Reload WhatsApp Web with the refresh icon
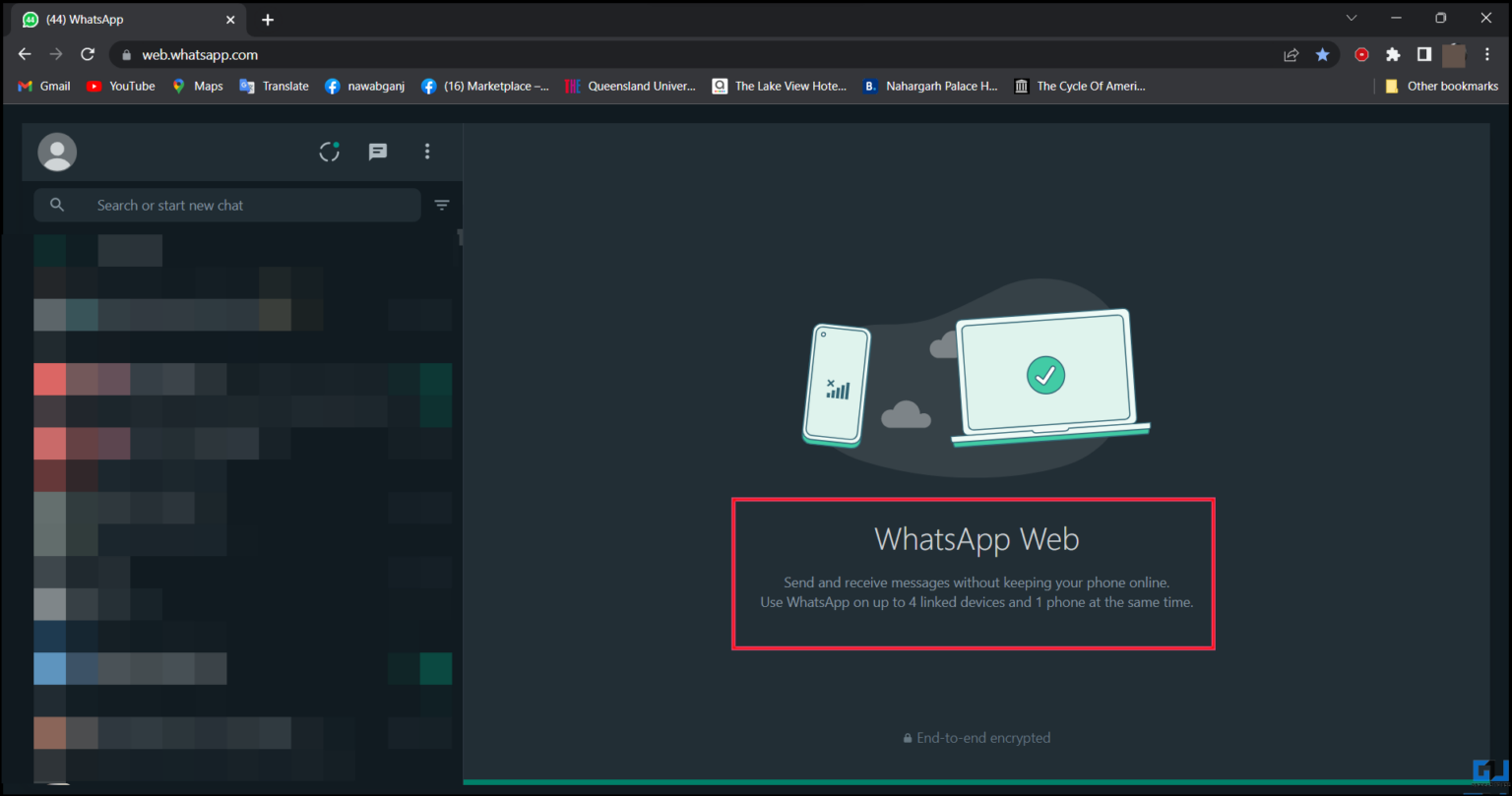1512x796 pixels. click(87, 54)
